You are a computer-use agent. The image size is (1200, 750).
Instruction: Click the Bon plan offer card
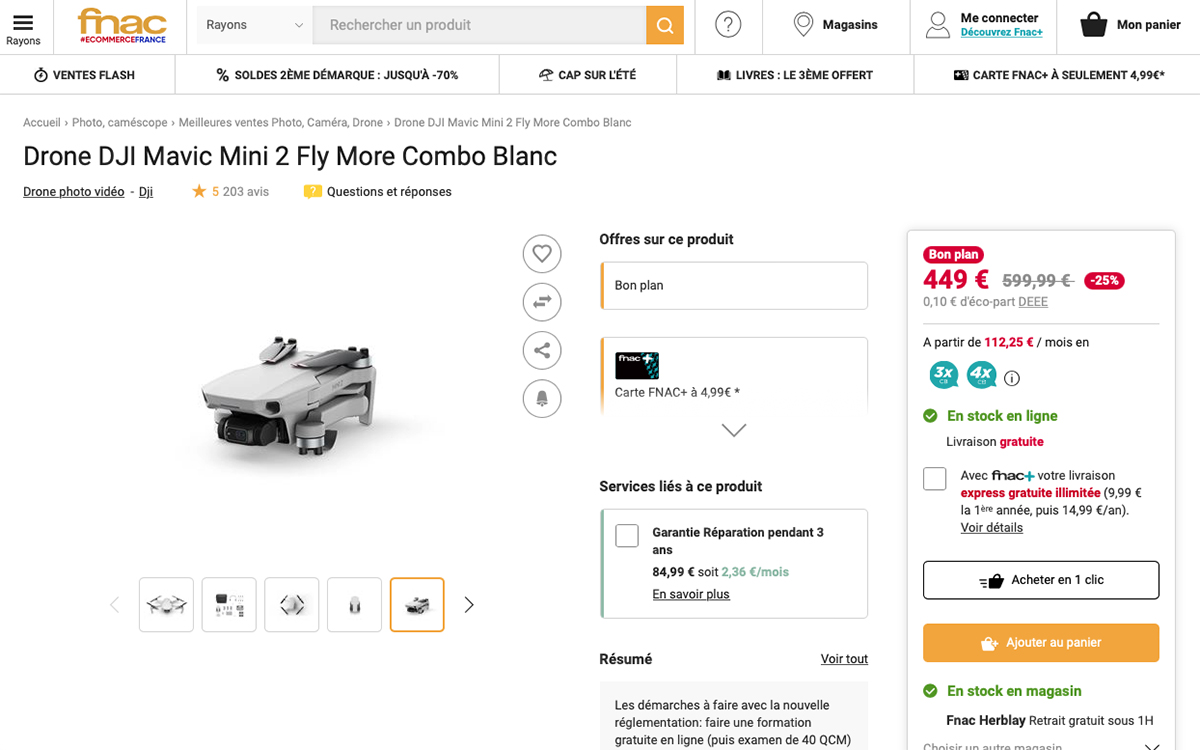(734, 286)
